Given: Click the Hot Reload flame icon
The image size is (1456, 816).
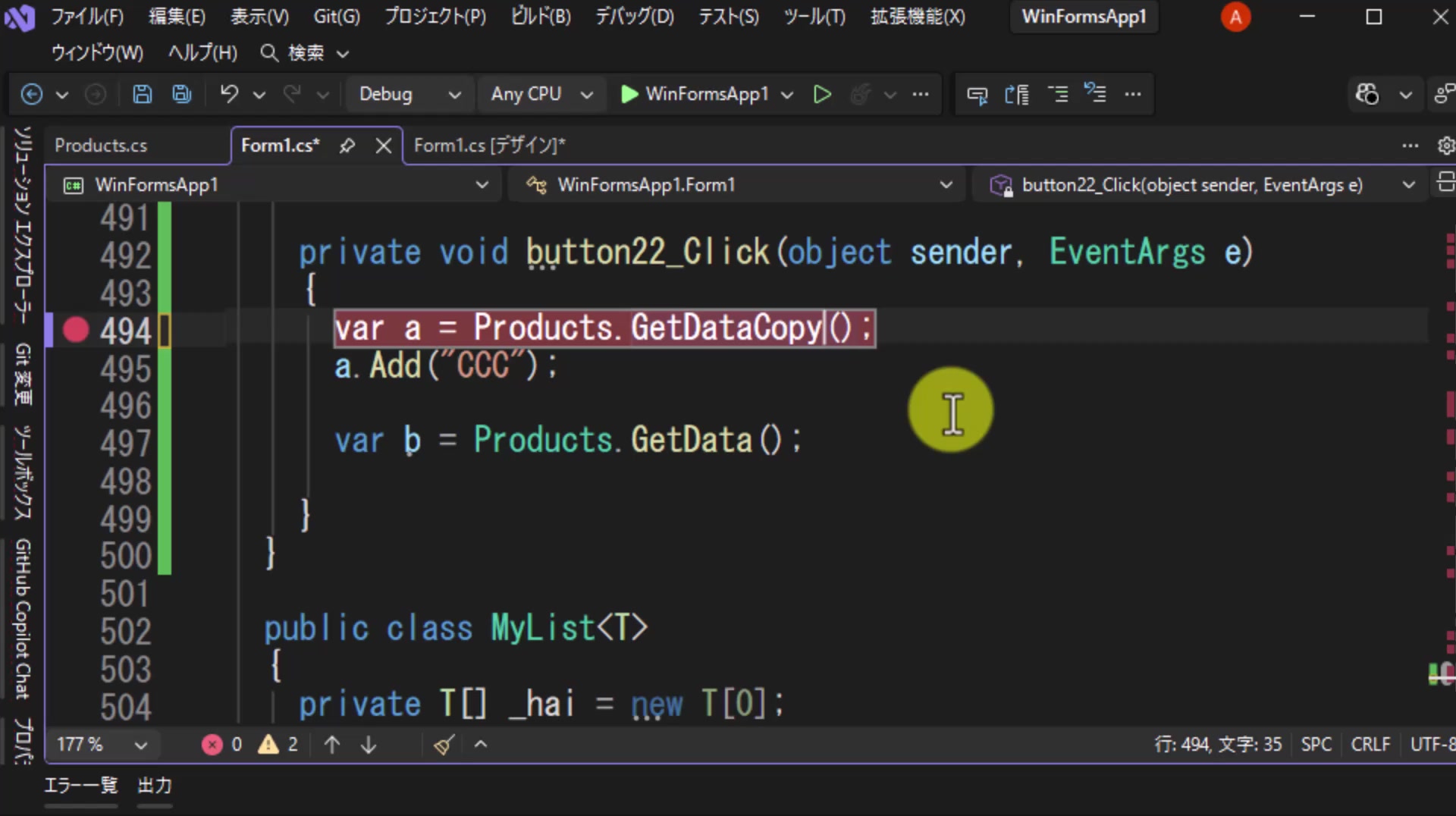Looking at the screenshot, I should [860, 94].
